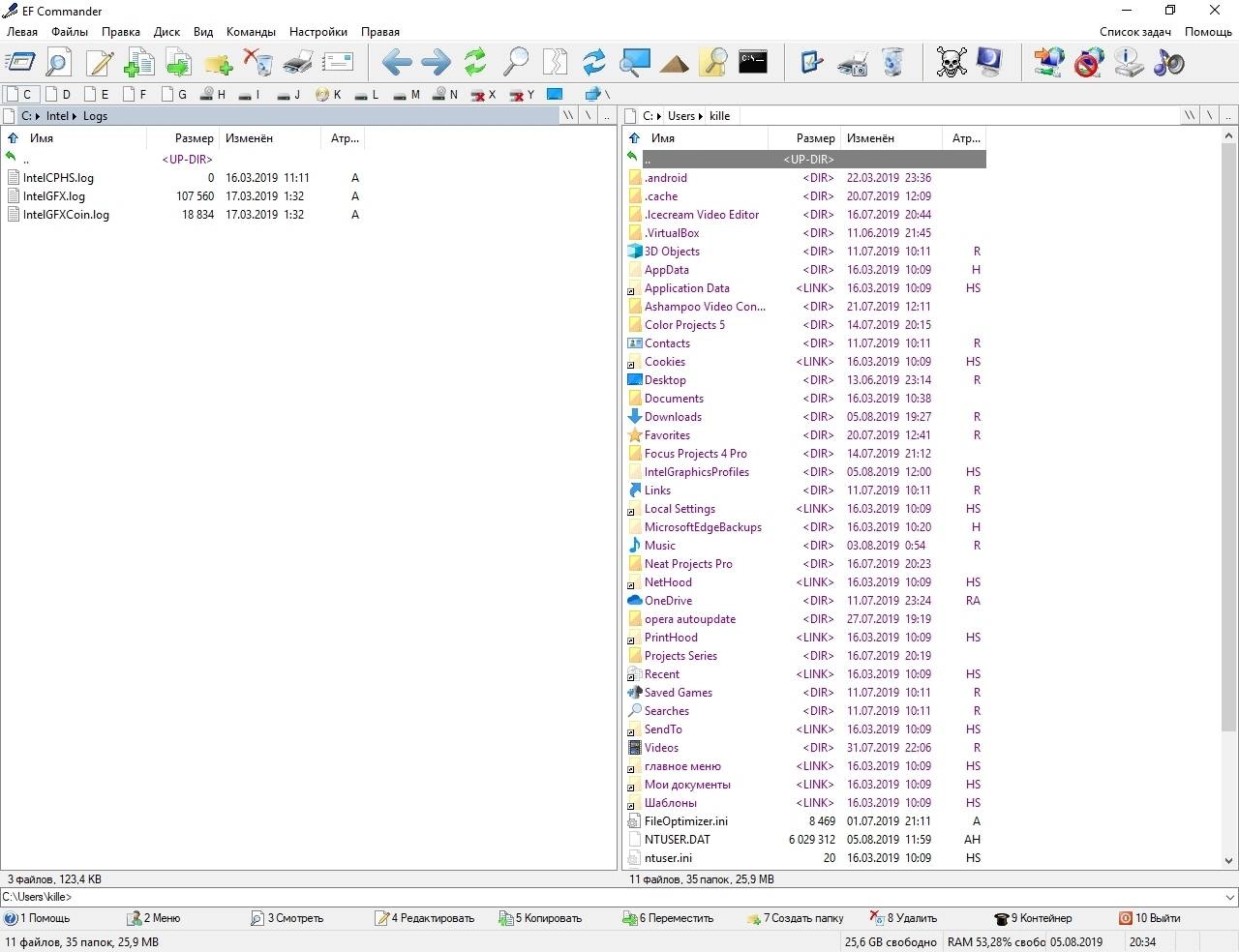Select drive H in drive bar
Viewport: 1239px width, 952px height.
point(212,94)
